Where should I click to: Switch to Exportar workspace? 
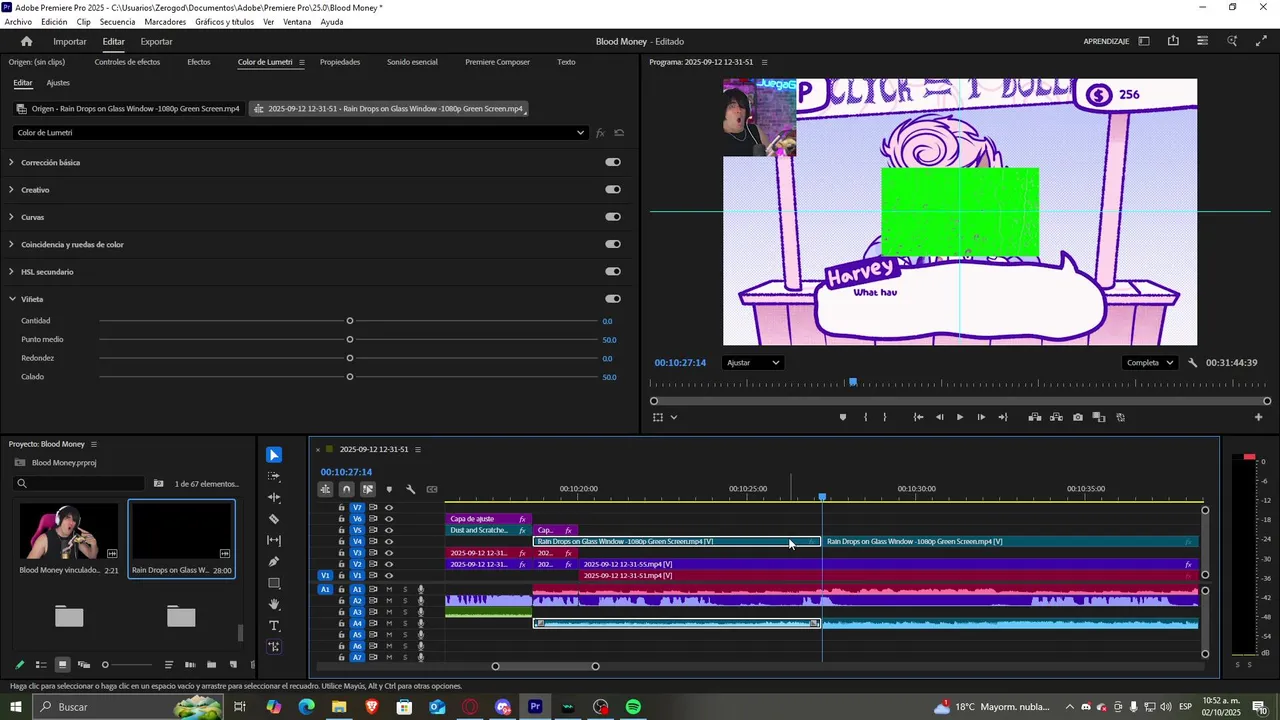(156, 41)
